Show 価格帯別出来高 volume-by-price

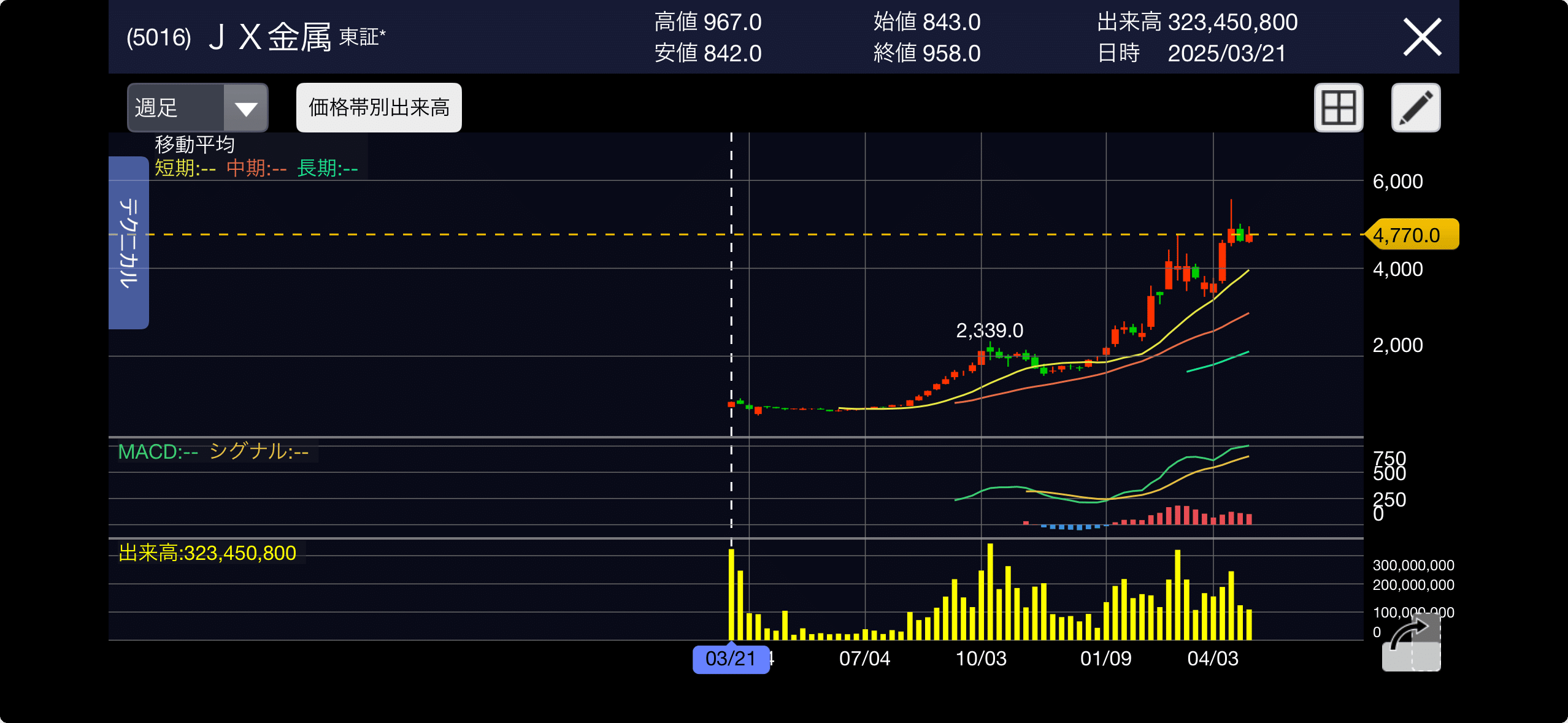pyautogui.click(x=379, y=107)
